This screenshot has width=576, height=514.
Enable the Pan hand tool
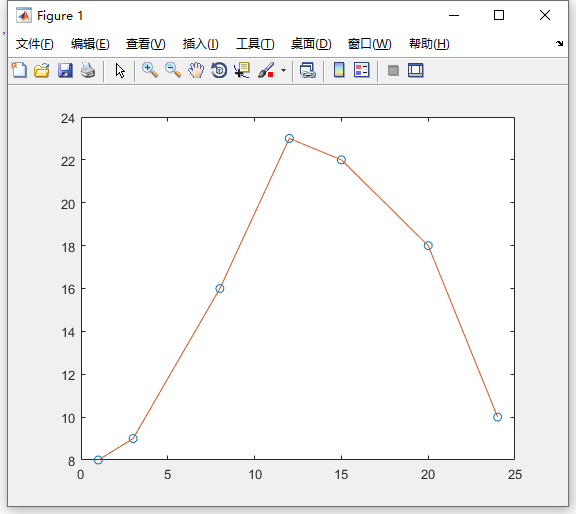click(196, 70)
